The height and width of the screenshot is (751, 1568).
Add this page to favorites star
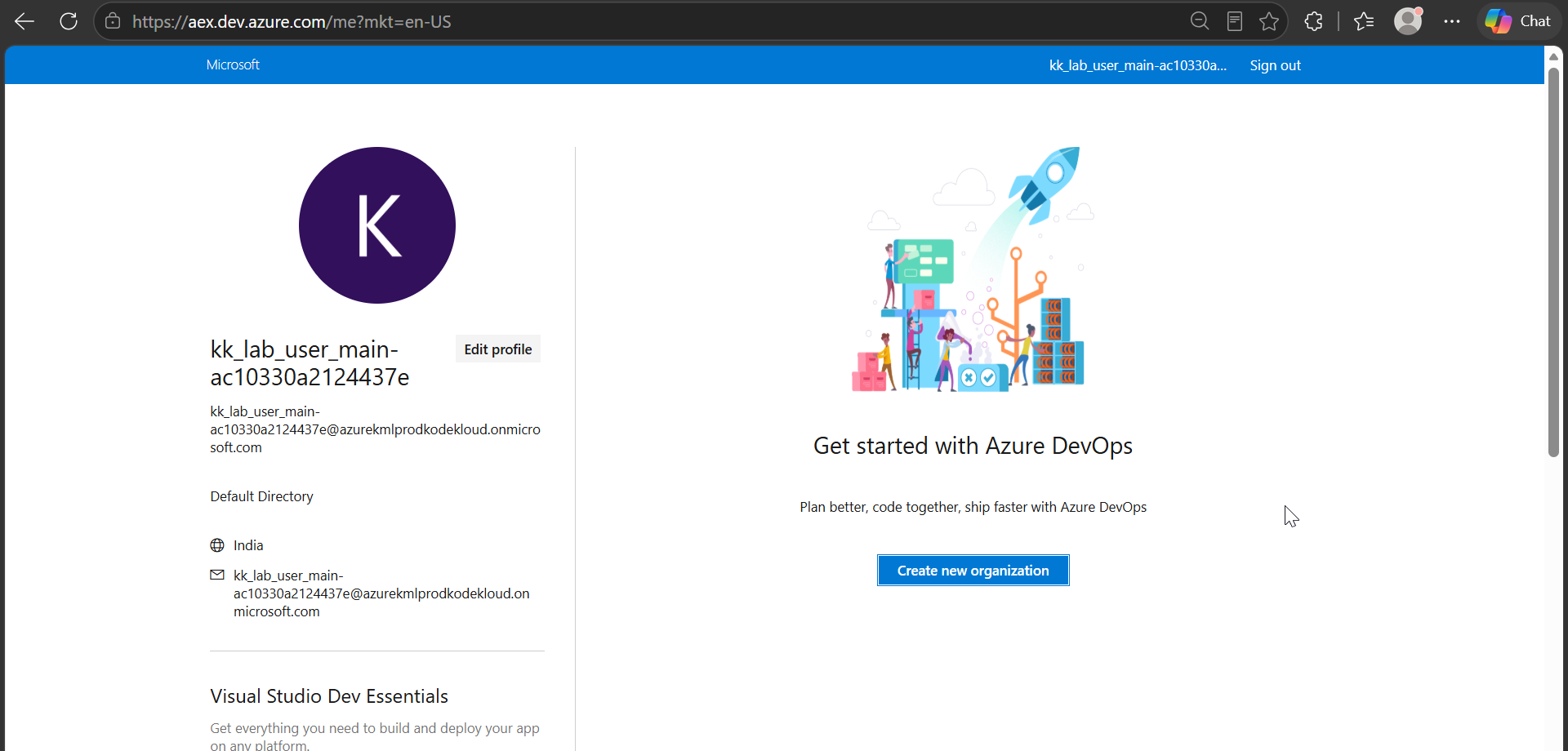click(1269, 21)
